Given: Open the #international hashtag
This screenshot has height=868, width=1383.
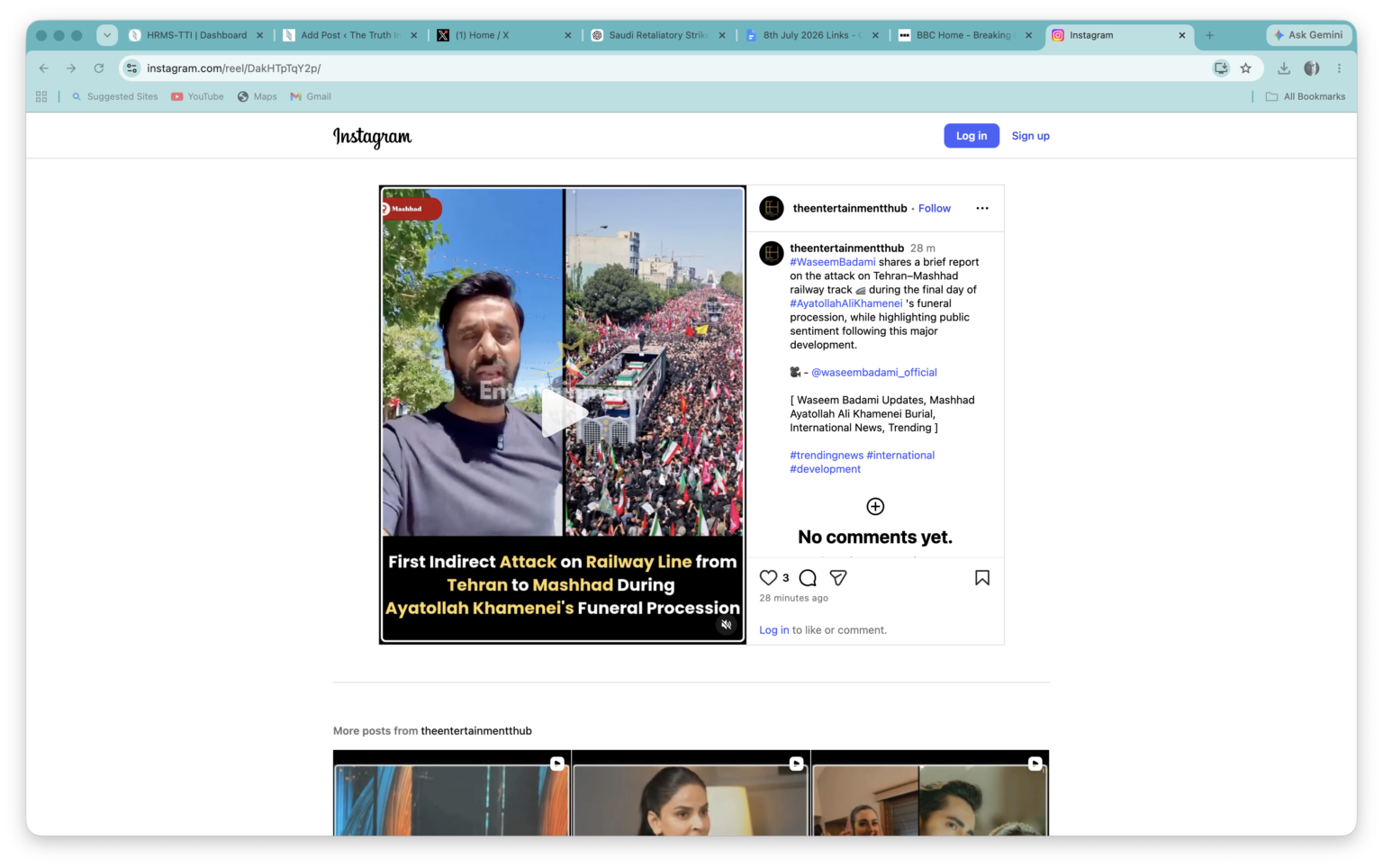Looking at the screenshot, I should coord(900,456).
